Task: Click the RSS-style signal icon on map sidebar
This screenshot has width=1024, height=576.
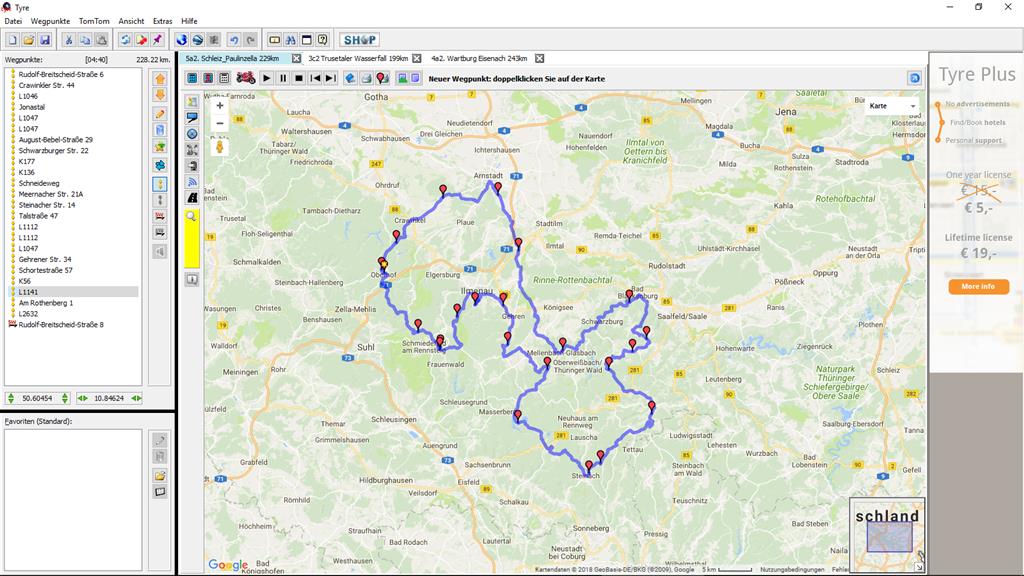Action: [x=192, y=182]
